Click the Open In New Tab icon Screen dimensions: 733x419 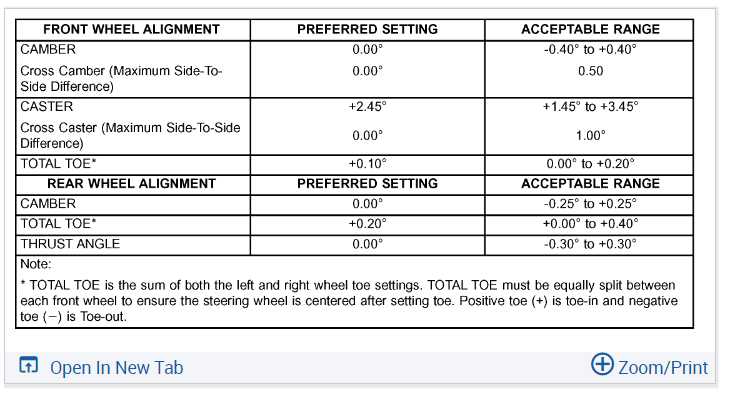pos(29,367)
